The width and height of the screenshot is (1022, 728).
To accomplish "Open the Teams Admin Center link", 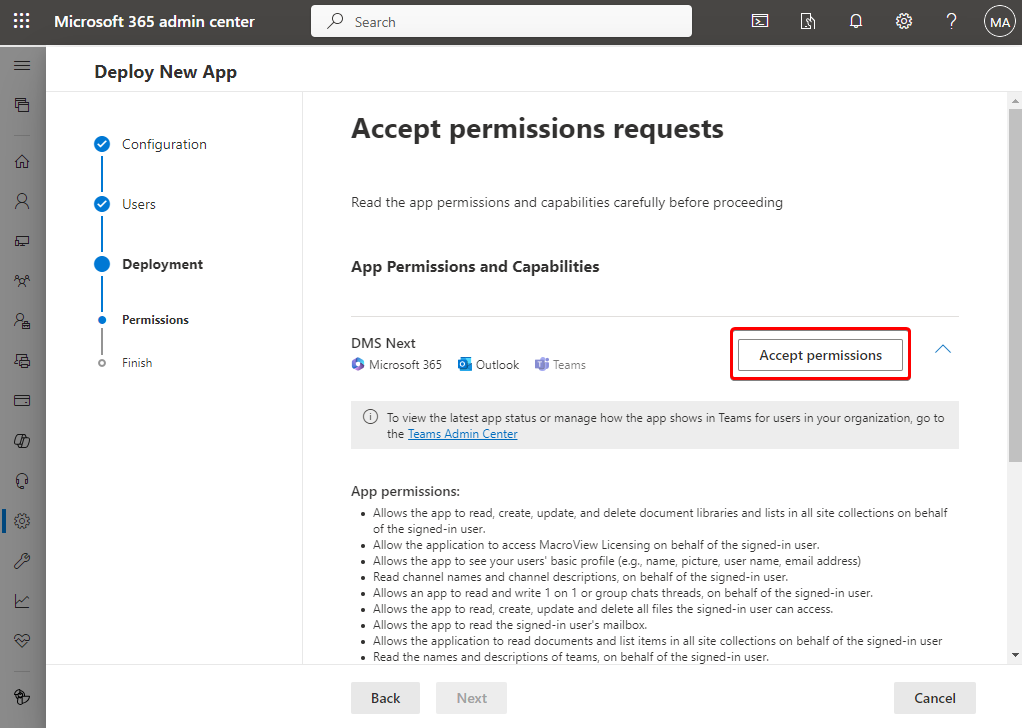I will point(462,433).
